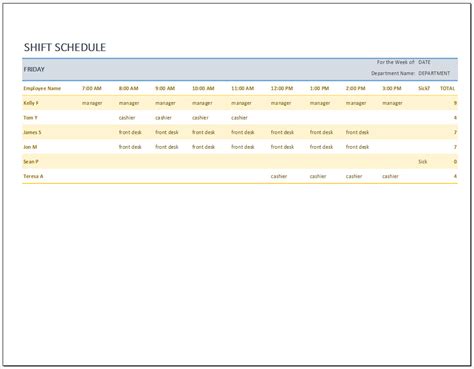Click the 12:00 PM column header
The width and height of the screenshot is (474, 369).
point(282,88)
